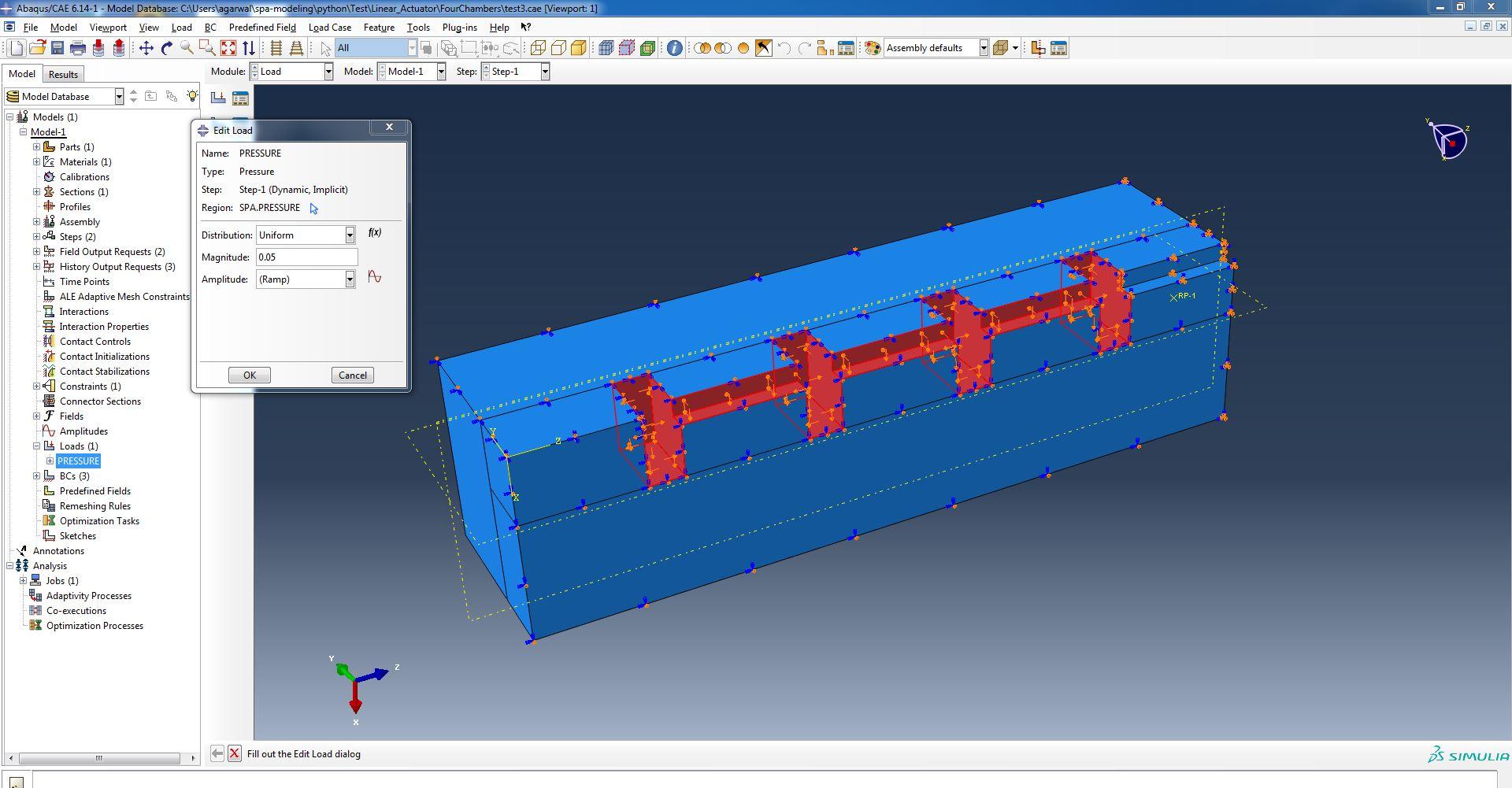Viewport: 1512px width, 788px height.
Task: Enable wireframe render style
Action: pos(538,48)
